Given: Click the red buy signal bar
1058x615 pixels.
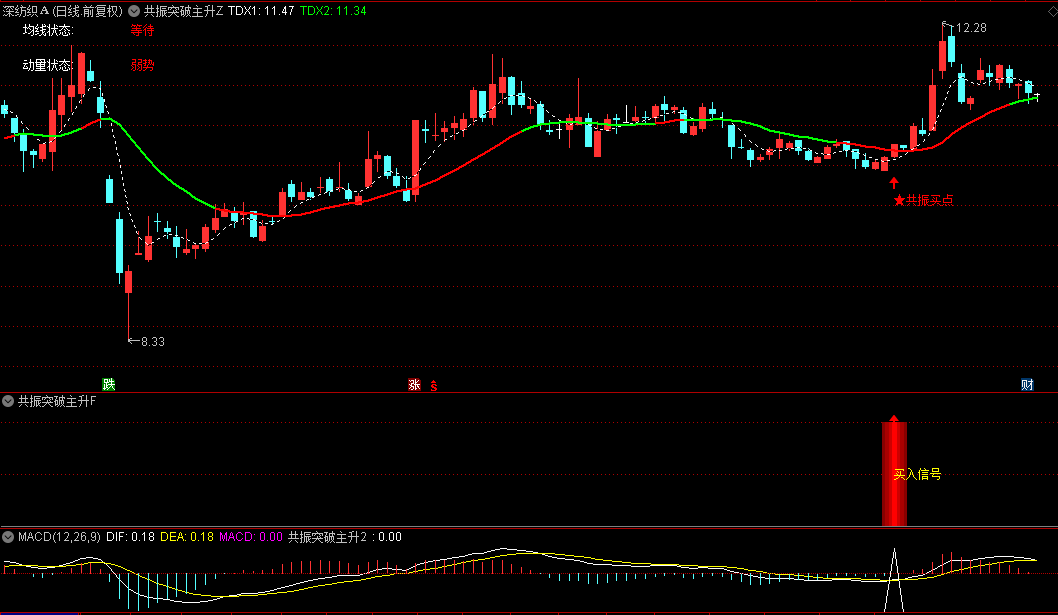Looking at the screenshot, I should point(894,473).
